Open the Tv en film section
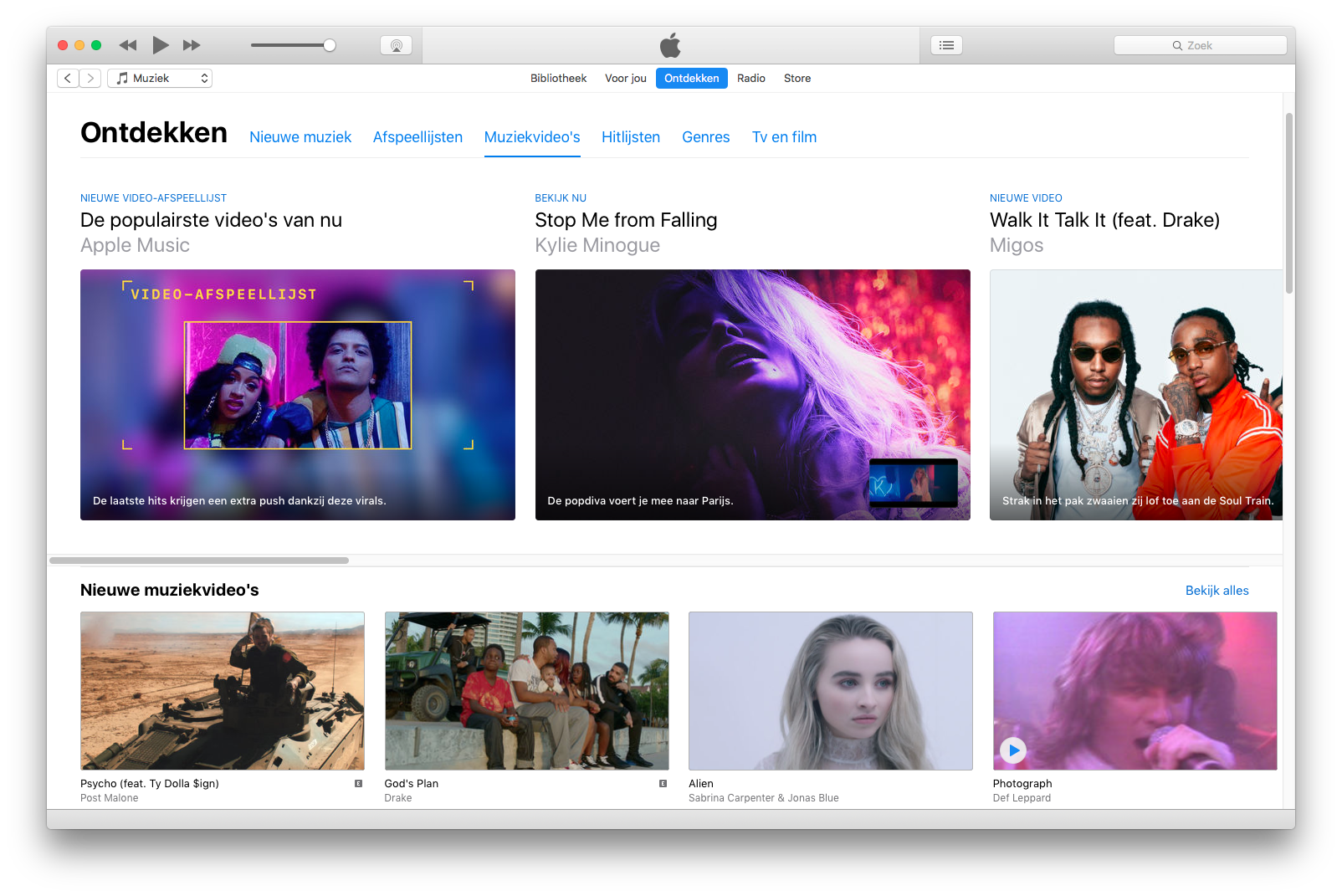The image size is (1342, 896). (x=784, y=137)
